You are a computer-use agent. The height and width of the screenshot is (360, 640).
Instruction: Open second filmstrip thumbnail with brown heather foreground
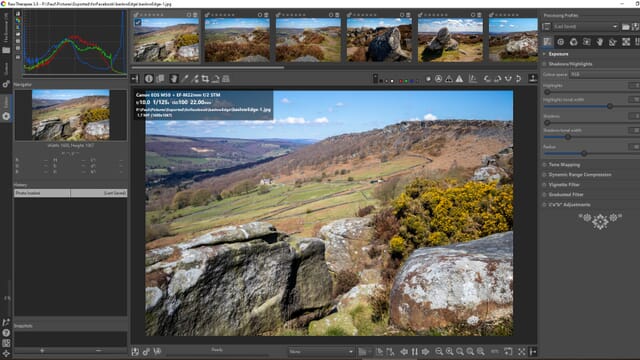237,40
